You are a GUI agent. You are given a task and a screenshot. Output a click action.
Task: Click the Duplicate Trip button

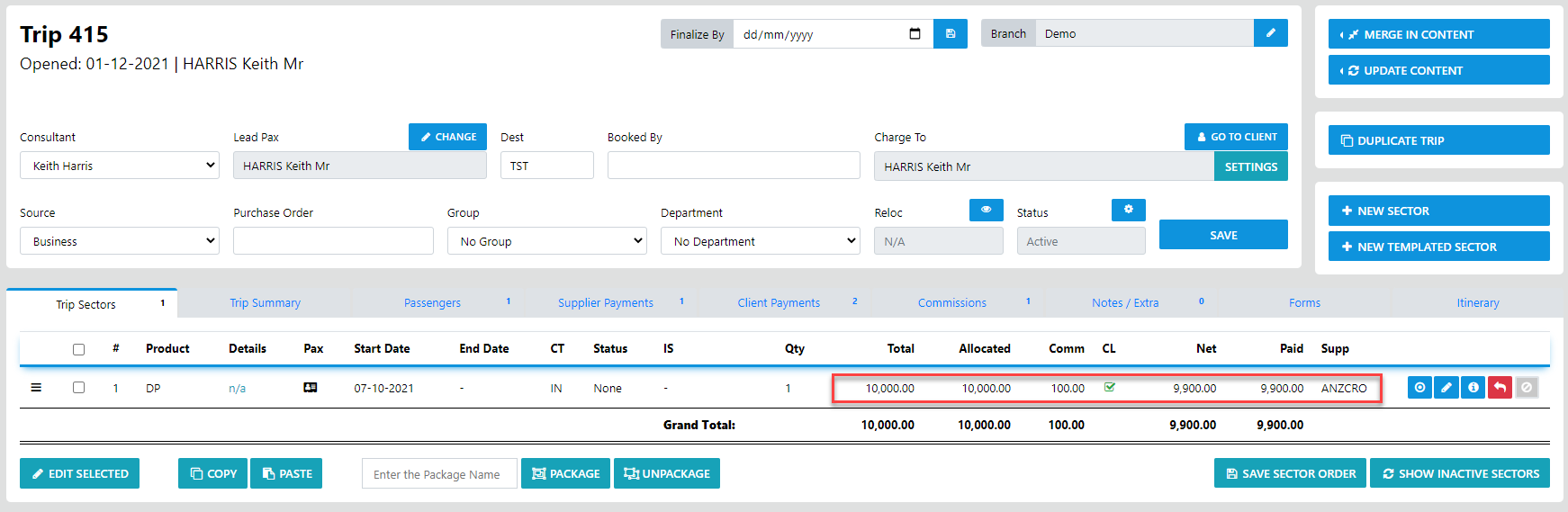[x=1438, y=140]
